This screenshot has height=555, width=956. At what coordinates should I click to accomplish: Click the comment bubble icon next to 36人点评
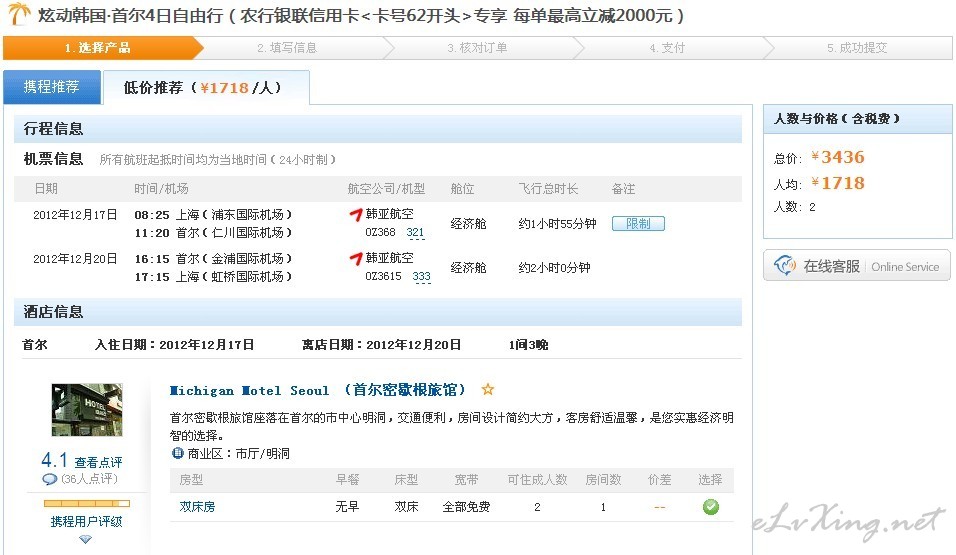coord(49,479)
